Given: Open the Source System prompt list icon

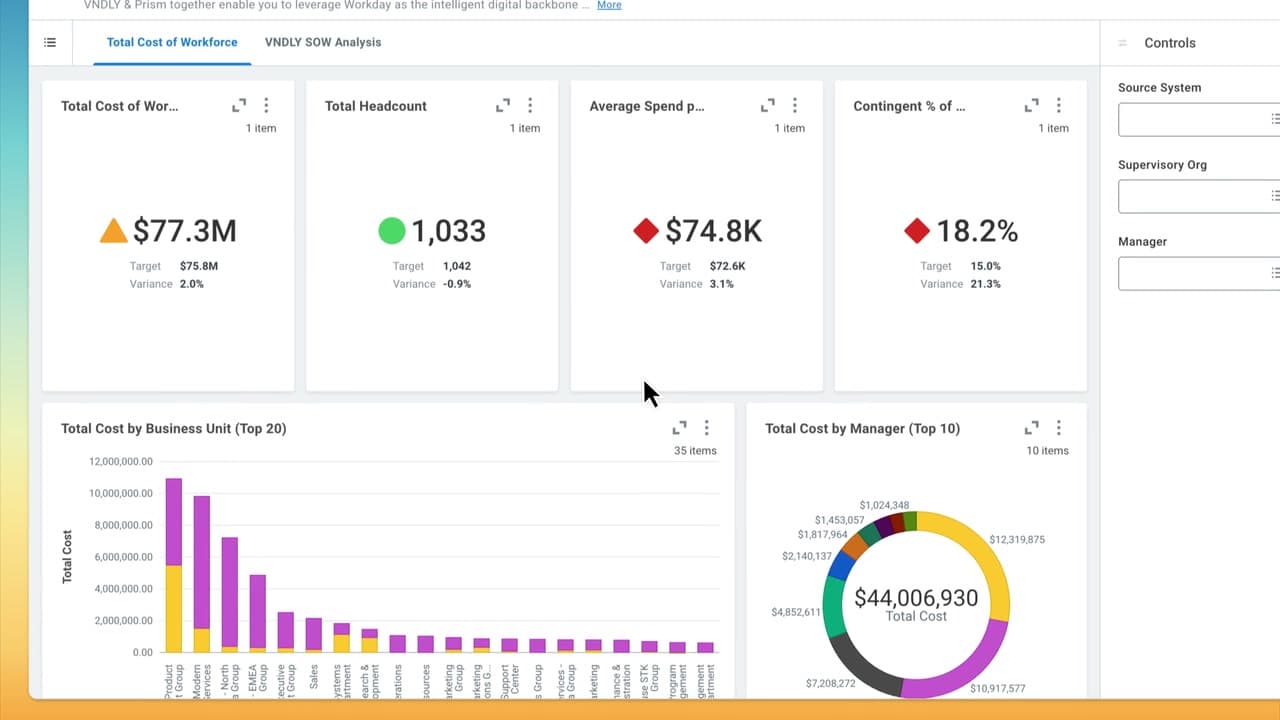Looking at the screenshot, I should (1274, 119).
